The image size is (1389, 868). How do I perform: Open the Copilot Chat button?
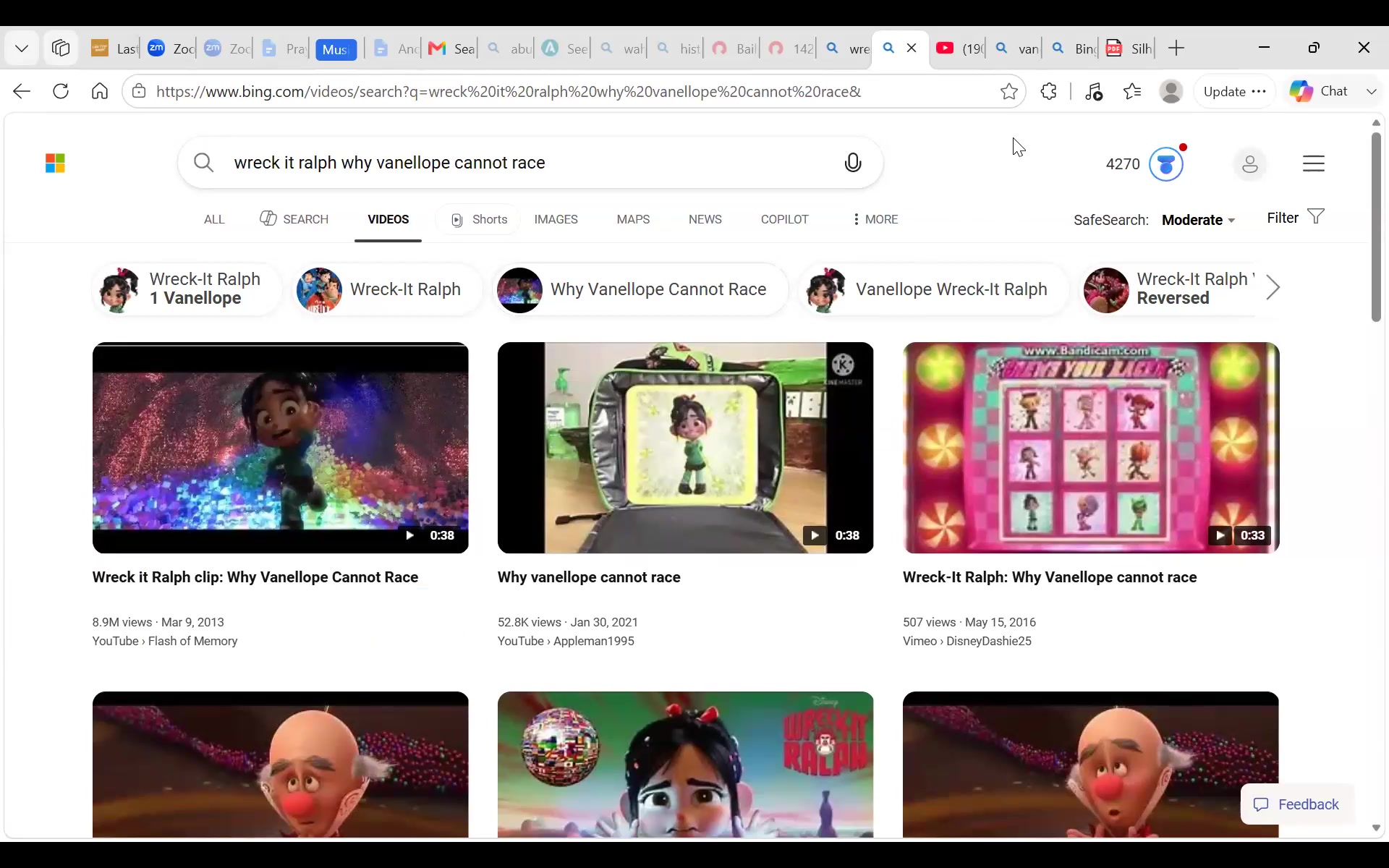tap(1320, 91)
